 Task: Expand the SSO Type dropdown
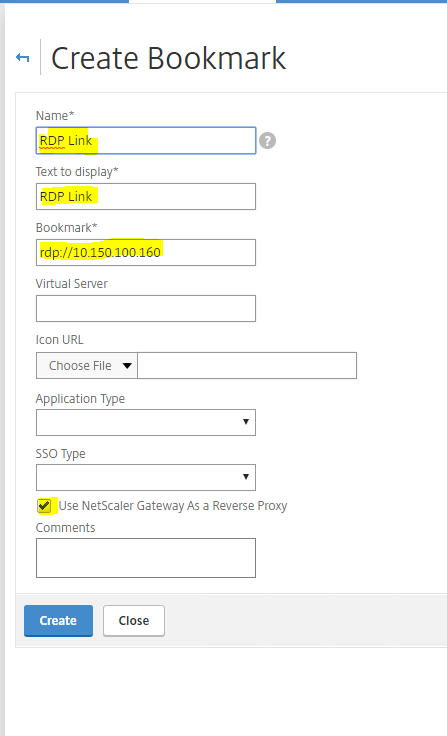(146, 477)
